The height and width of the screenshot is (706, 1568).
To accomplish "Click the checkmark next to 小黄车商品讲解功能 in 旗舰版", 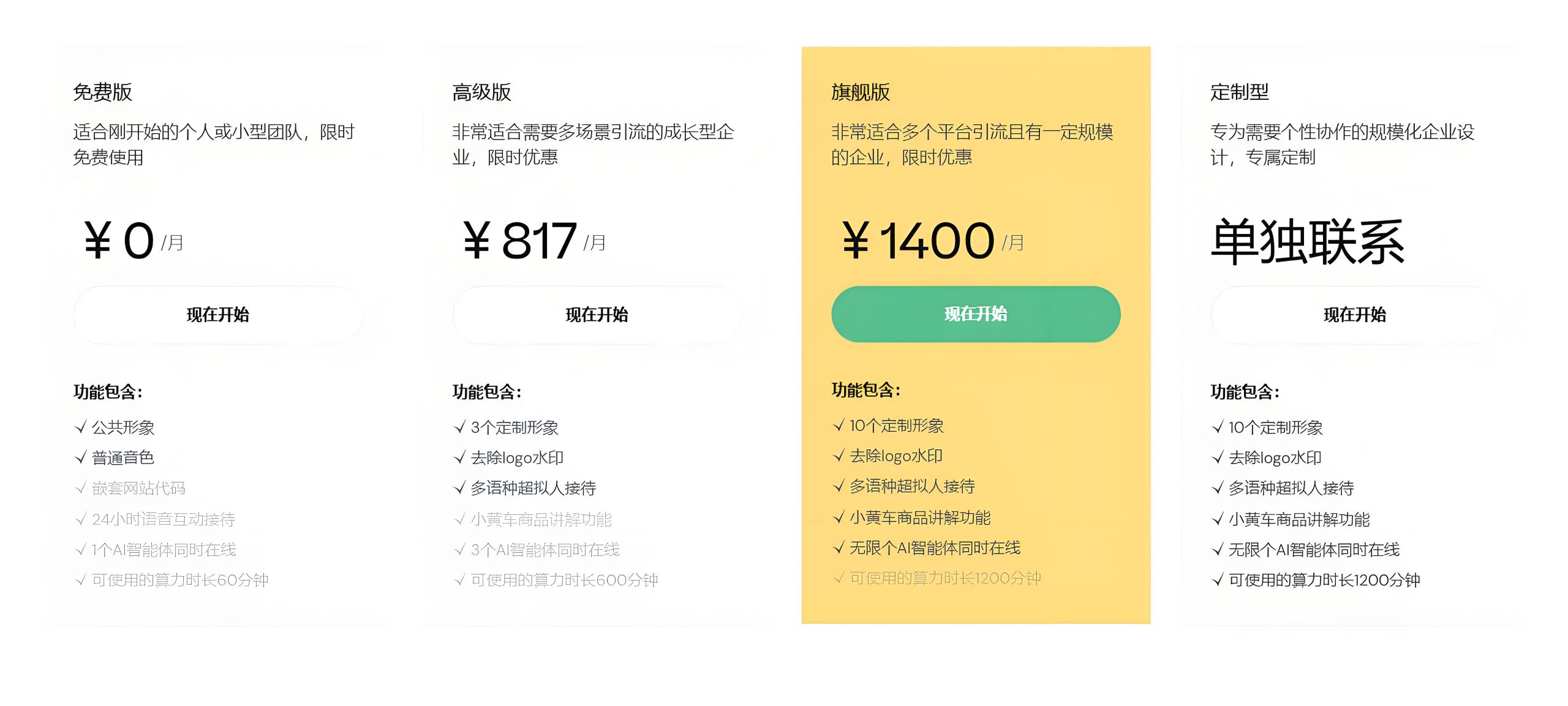I will tap(839, 517).
